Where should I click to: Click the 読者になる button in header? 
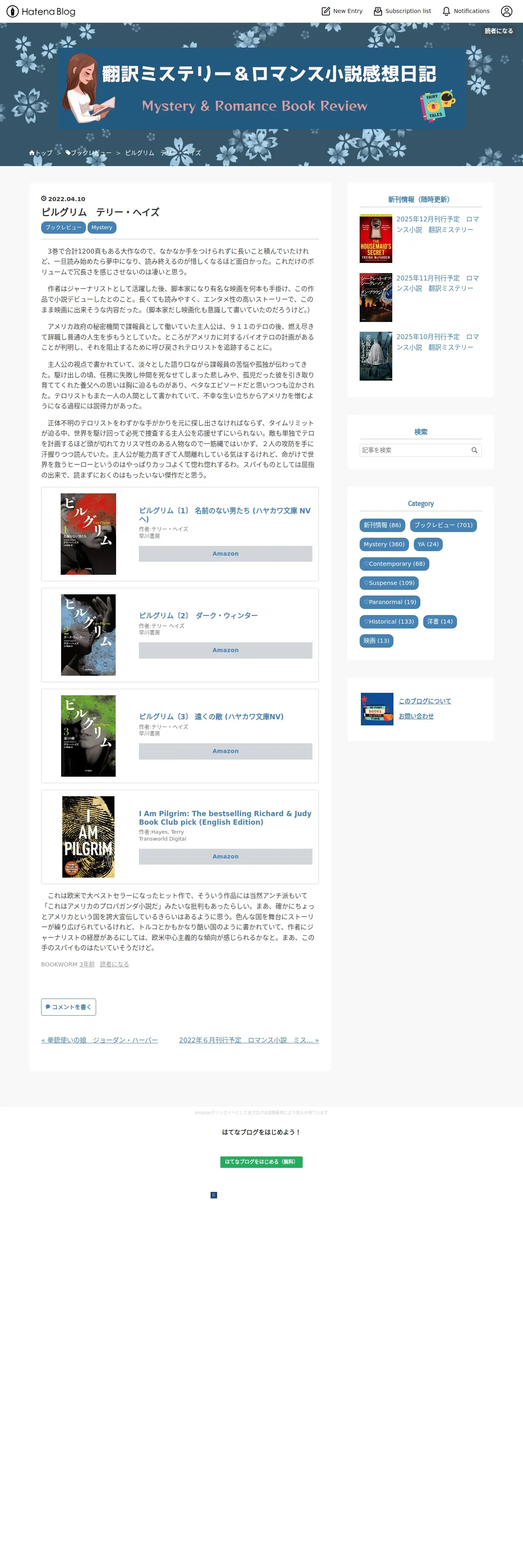[x=499, y=31]
